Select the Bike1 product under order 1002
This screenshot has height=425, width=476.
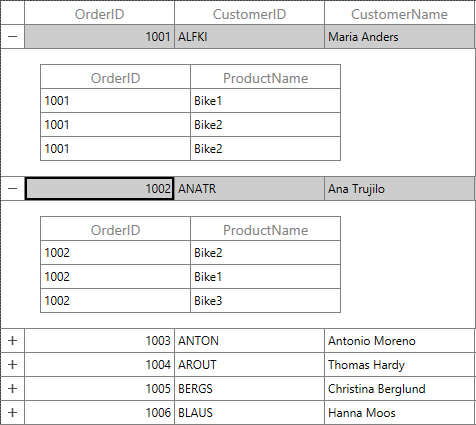265,277
